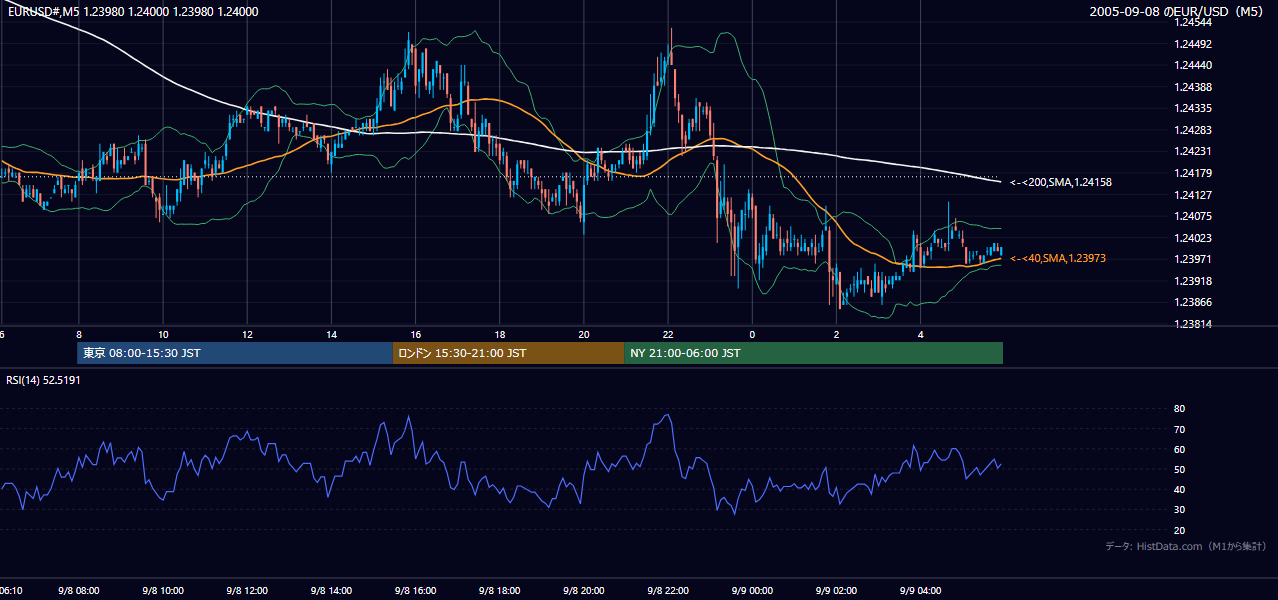This screenshot has width=1278, height=600.
Task: Click the 9/8 14:00 time axis label
Action: coord(331,590)
